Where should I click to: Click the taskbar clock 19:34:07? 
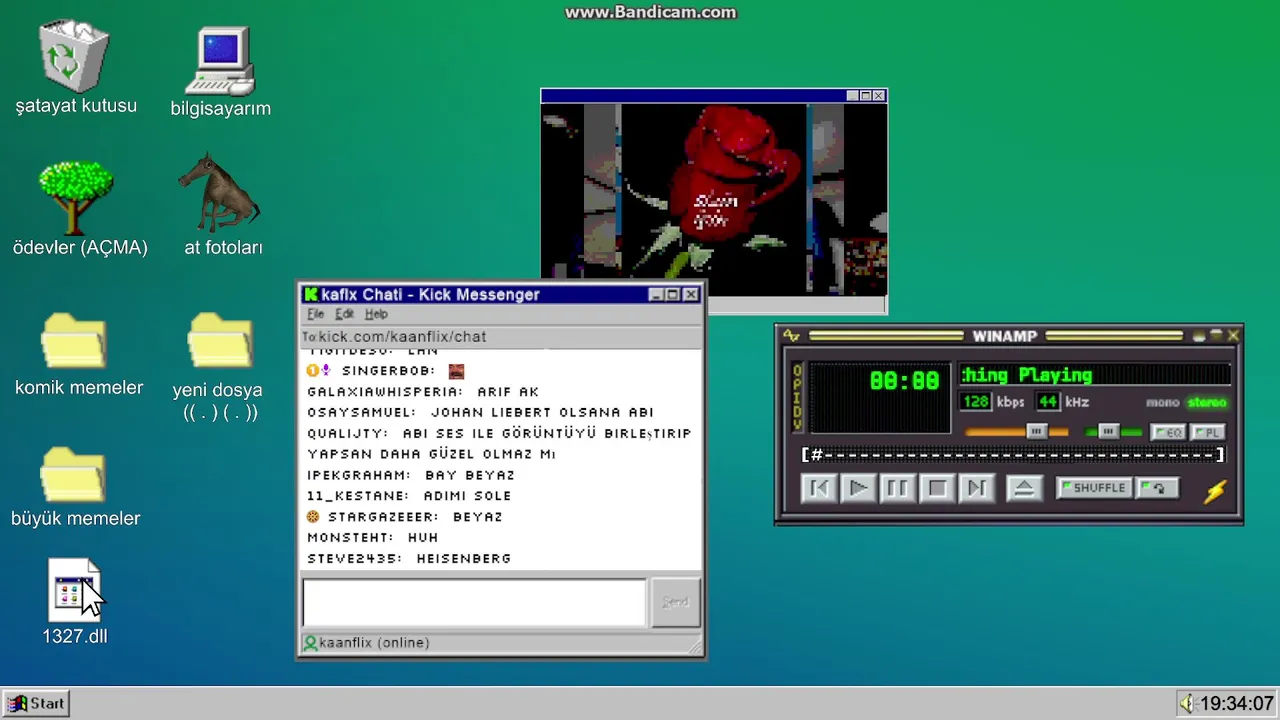point(1237,704)
